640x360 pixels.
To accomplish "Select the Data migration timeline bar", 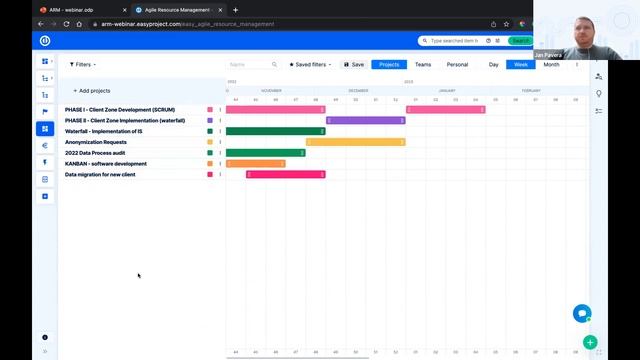I will tap(286, 174).
